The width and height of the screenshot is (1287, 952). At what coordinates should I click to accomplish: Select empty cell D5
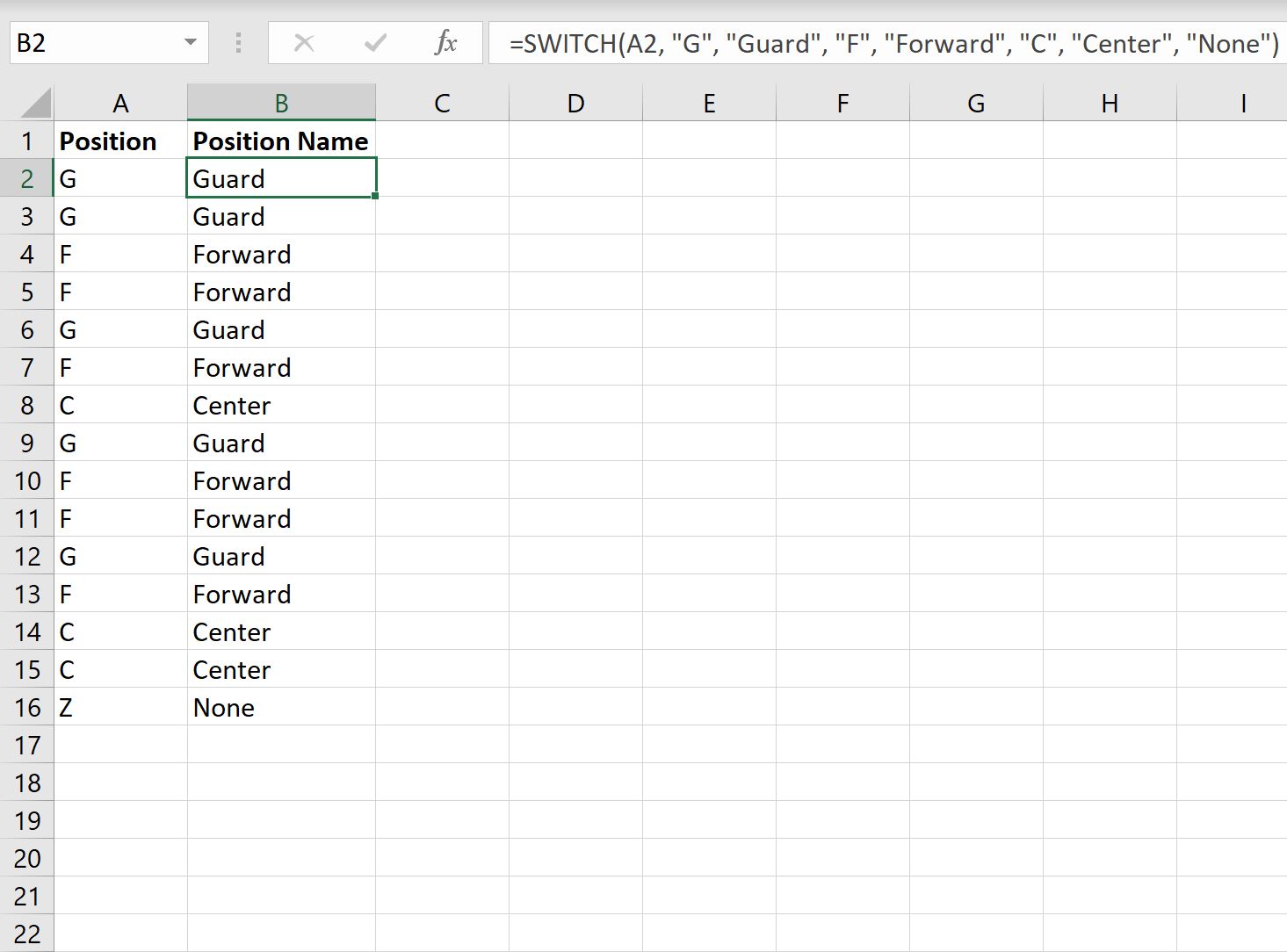click(x=575, y=292)
